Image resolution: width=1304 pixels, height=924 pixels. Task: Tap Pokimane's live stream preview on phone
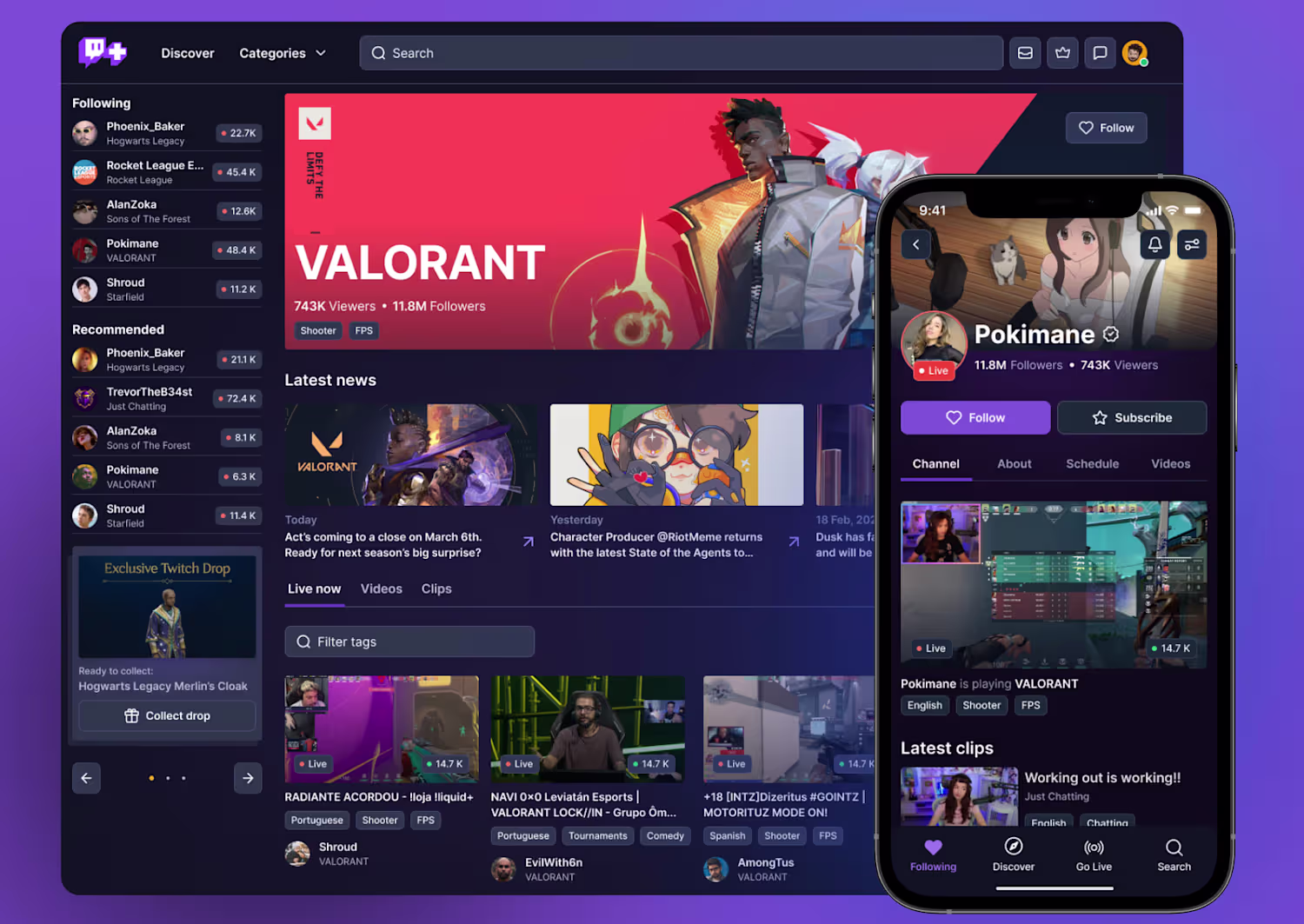pos(1054,584)
